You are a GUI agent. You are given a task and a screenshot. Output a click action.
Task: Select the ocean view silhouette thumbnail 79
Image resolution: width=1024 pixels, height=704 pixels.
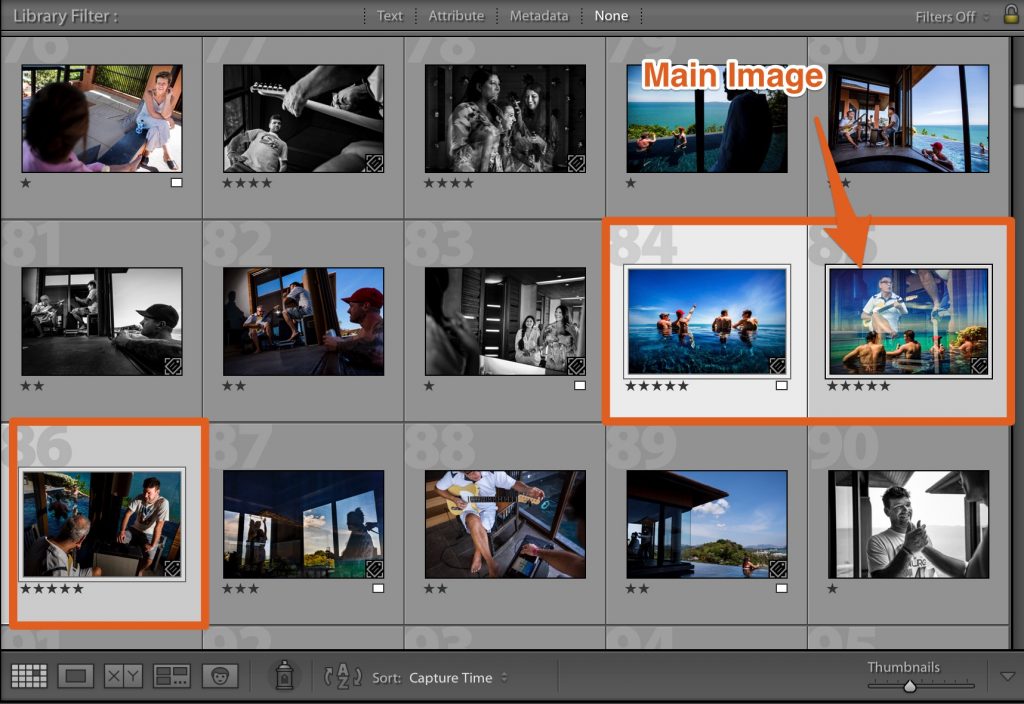coord(707,118)
